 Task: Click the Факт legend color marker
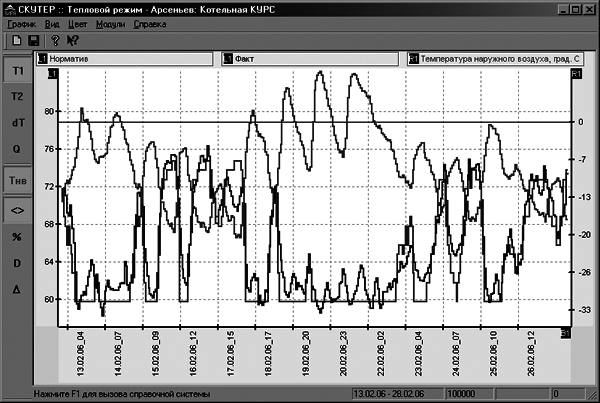(x=228, y=59)
